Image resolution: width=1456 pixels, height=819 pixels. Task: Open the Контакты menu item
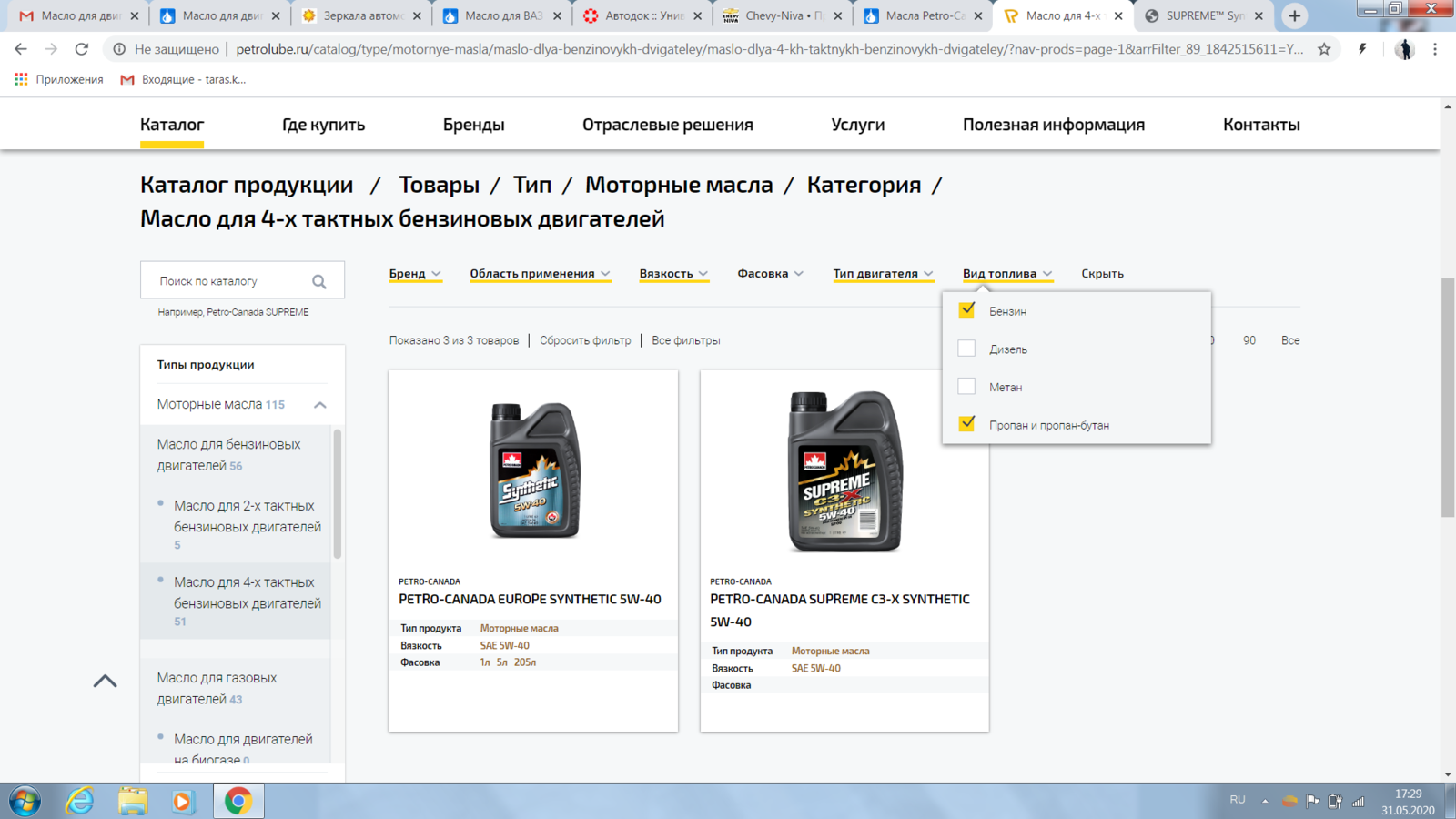pyautogui.click(x=1261, y=125)
